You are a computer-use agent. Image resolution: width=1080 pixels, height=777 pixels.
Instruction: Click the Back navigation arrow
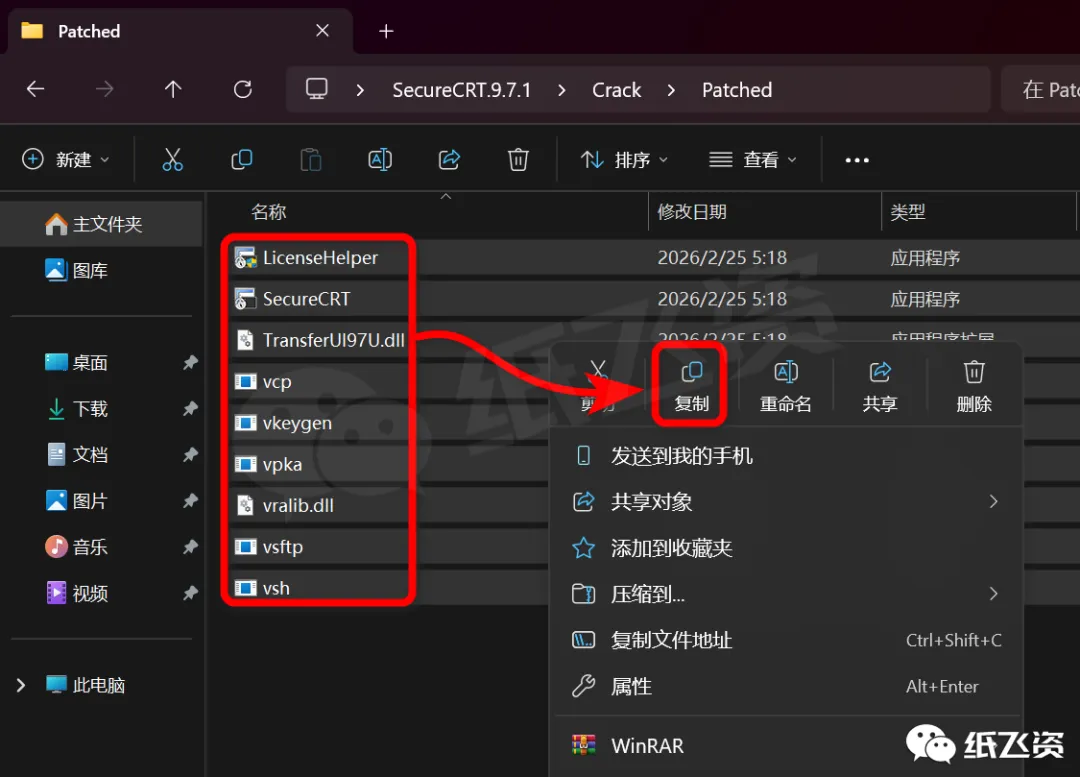(35, 89)
